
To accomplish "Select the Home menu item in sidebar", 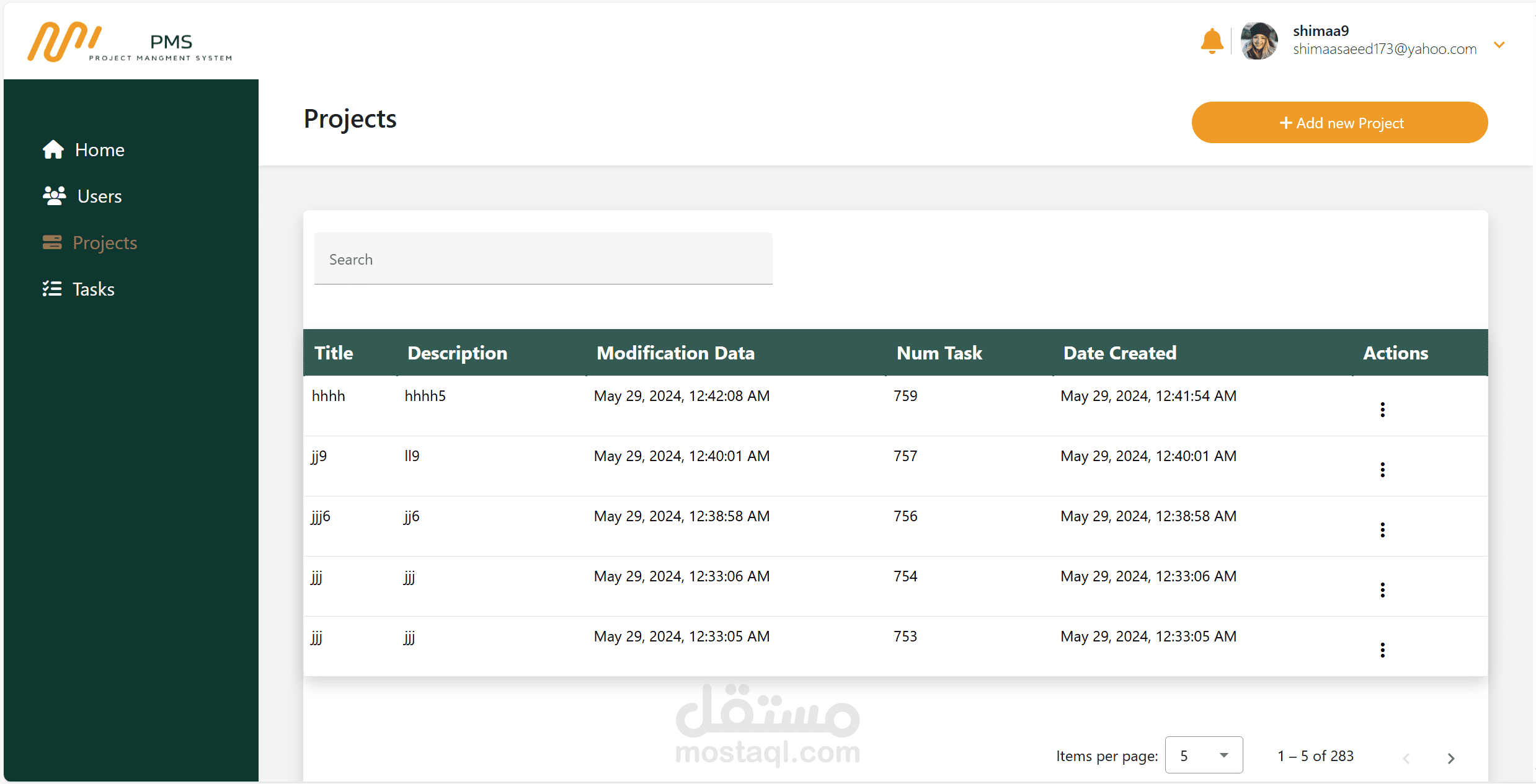I will point(99,149).
